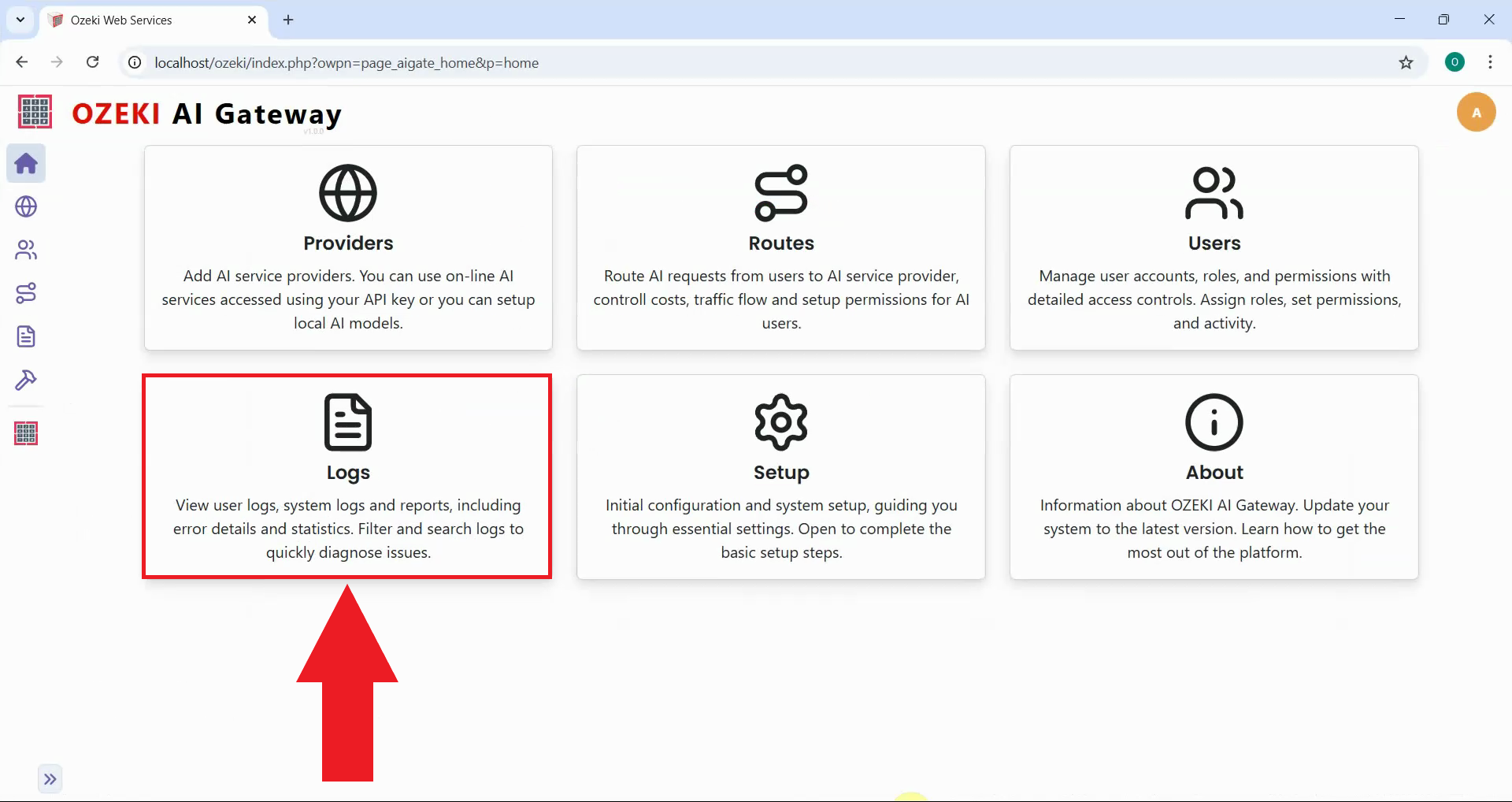Expand the sidebar with the double-arrow button
Screen dimensions: 1512x802
coord(50,778)
